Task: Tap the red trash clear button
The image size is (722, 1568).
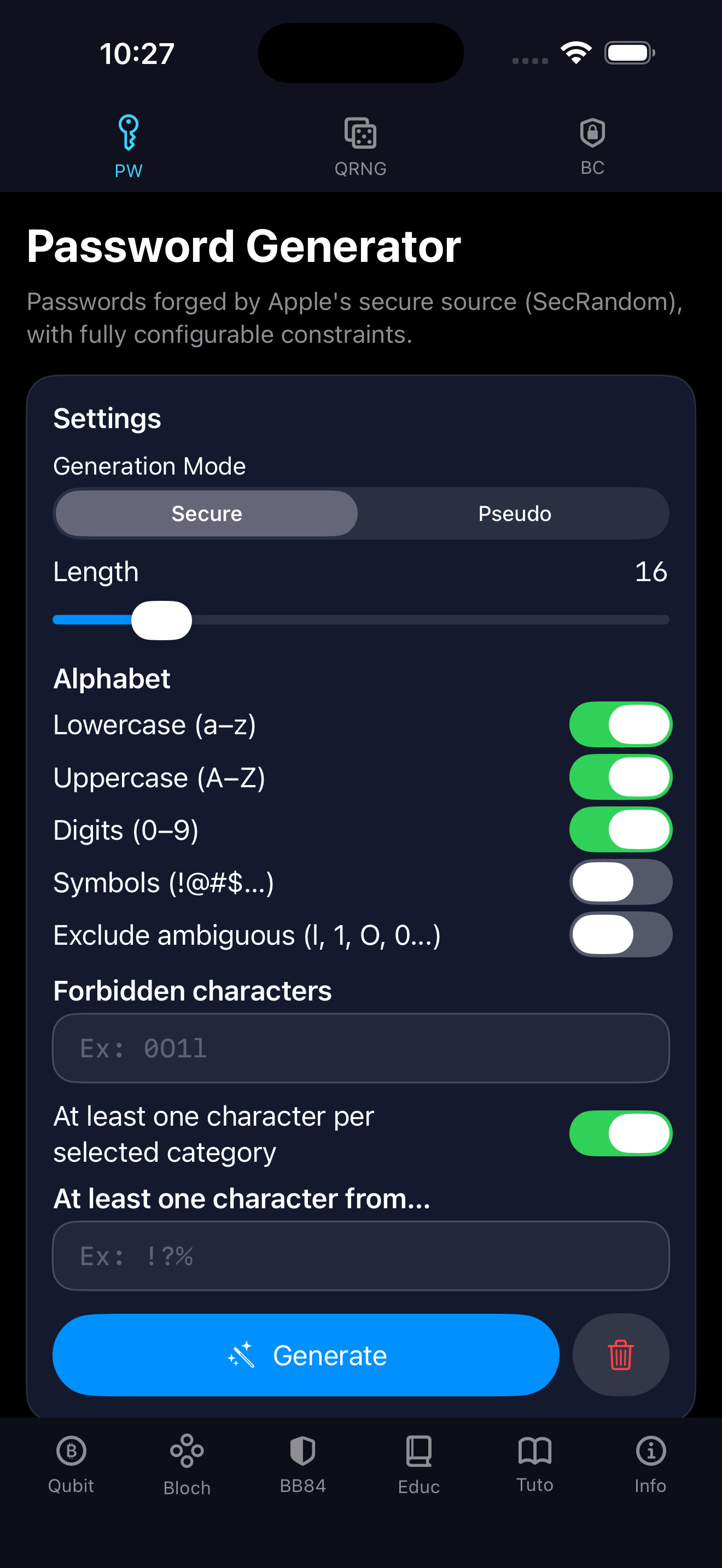Action: (x=620, y=1354)
